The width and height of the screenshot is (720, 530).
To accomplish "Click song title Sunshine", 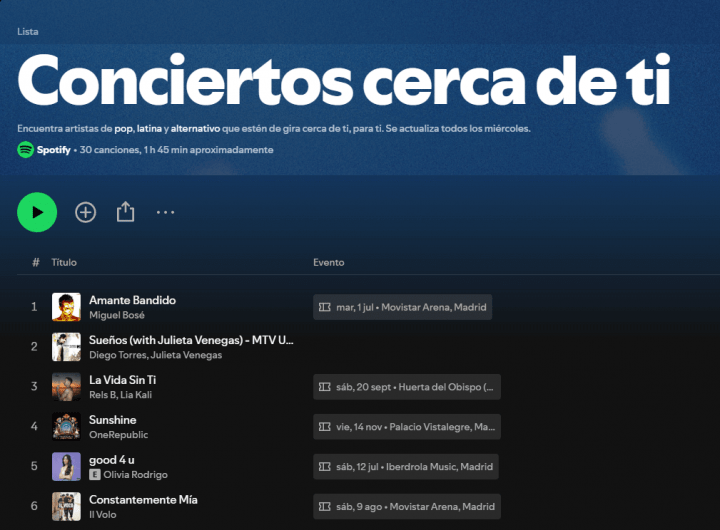I will (112, 420).
